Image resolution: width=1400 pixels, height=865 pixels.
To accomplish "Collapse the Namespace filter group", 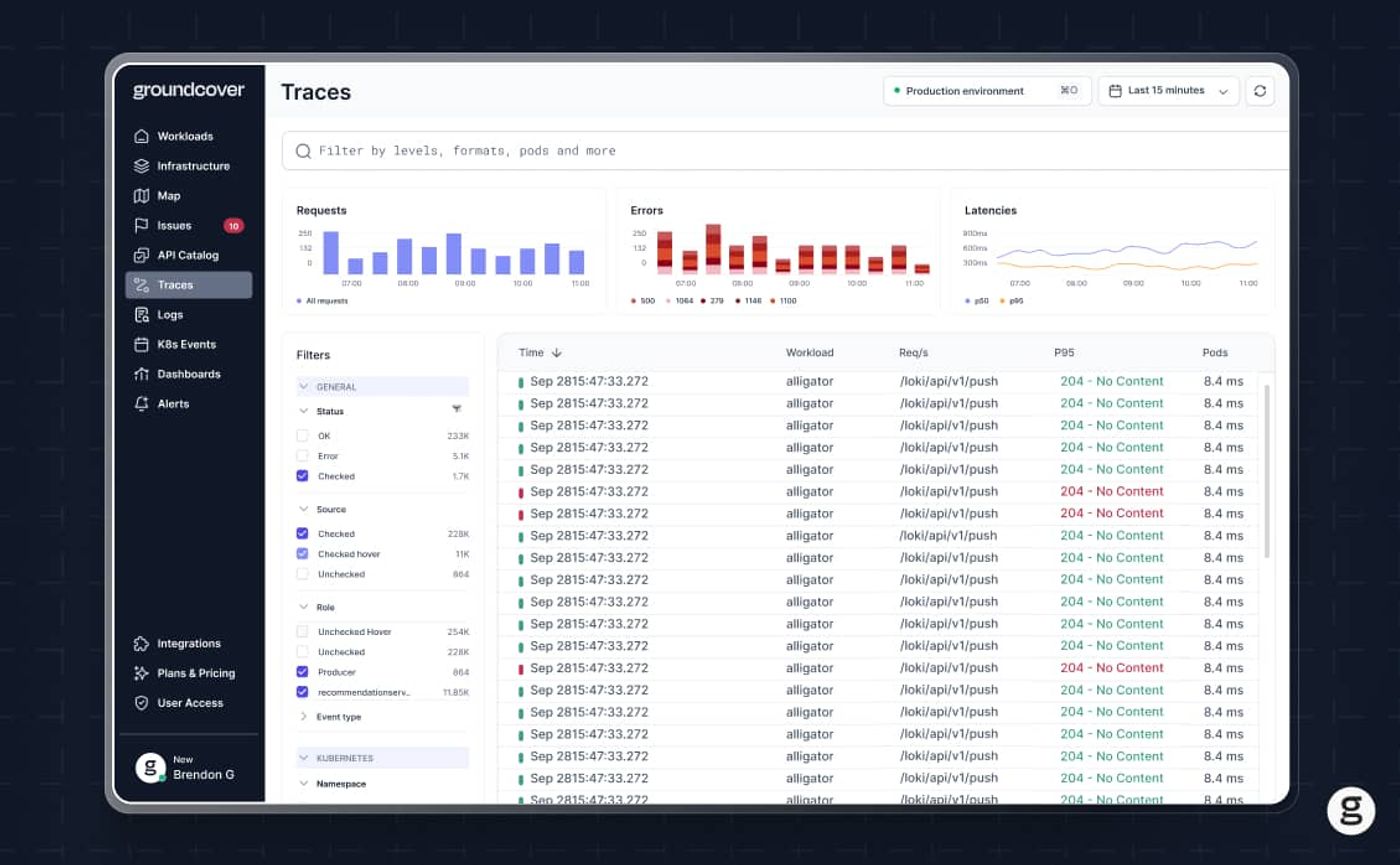I will point(304,784).
